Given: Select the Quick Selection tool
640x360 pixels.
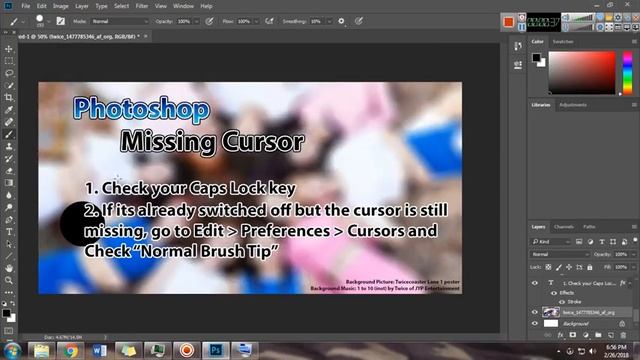Looking at the screenshot, I should click(x=9, y=86).
